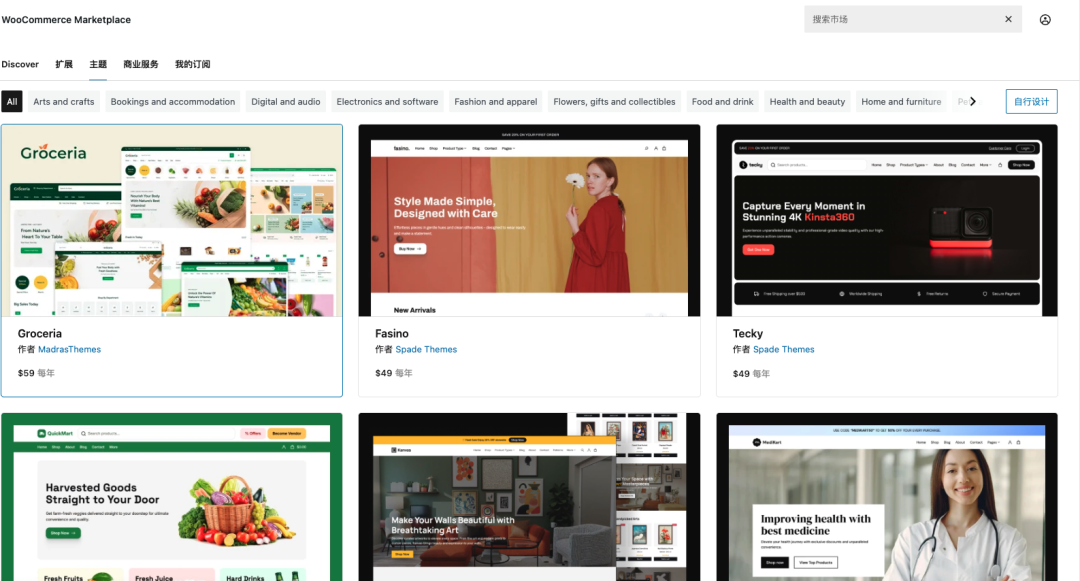Open Spade Themes link under Tecky
Viewport: 1080px width, 581px height.
click(784, 349)
